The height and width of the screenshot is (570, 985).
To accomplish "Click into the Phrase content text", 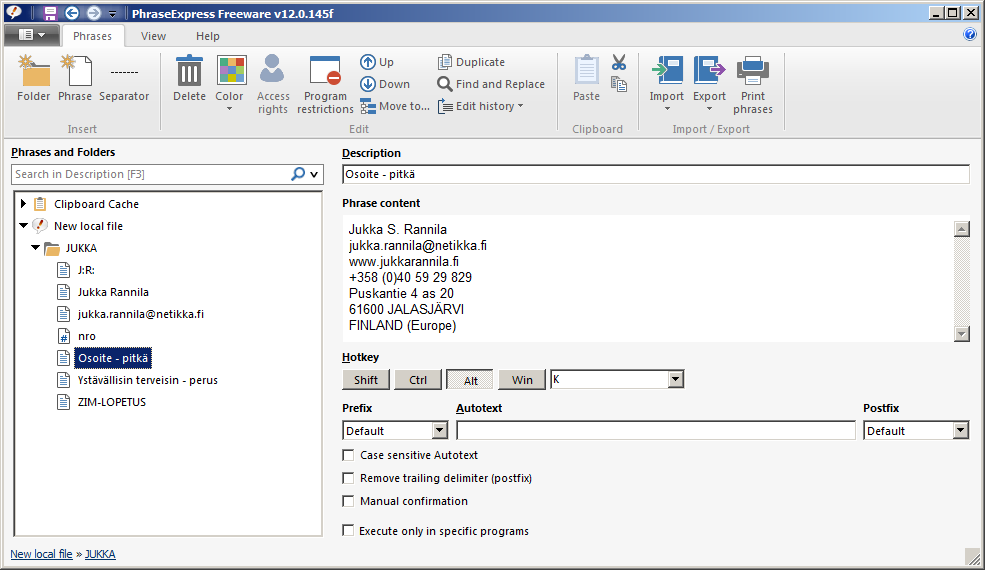I will point(647,278).
